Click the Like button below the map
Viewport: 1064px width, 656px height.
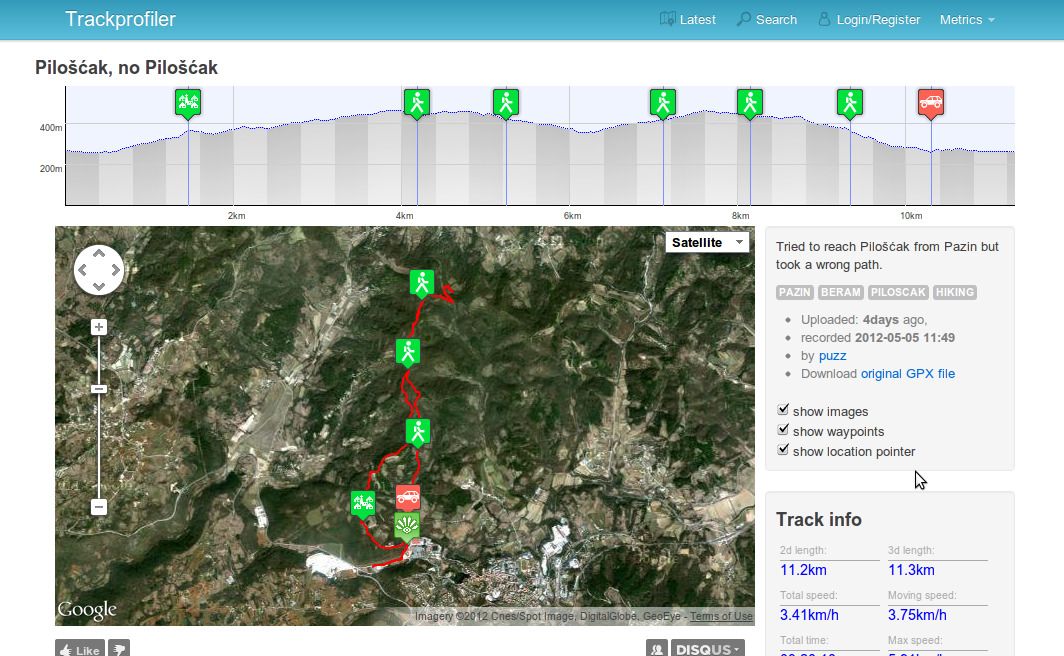[78, 648]
